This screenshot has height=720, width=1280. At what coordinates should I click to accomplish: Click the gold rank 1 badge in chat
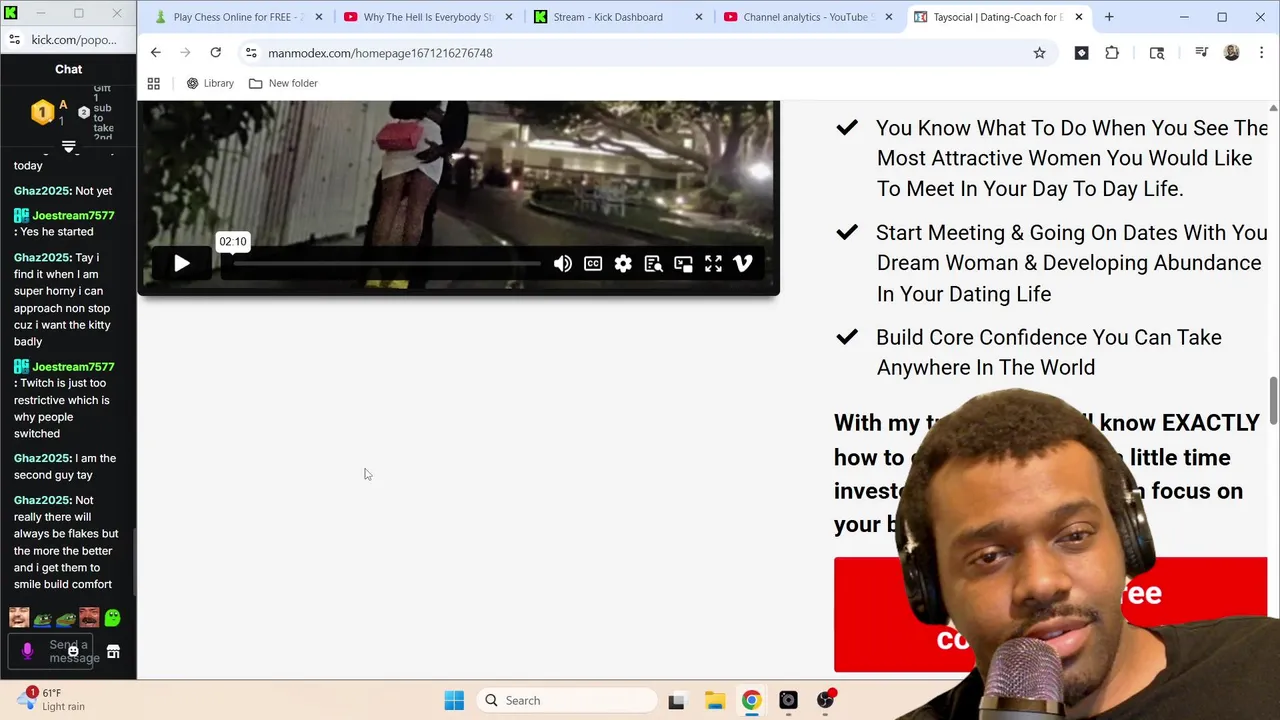click(42, 112)
